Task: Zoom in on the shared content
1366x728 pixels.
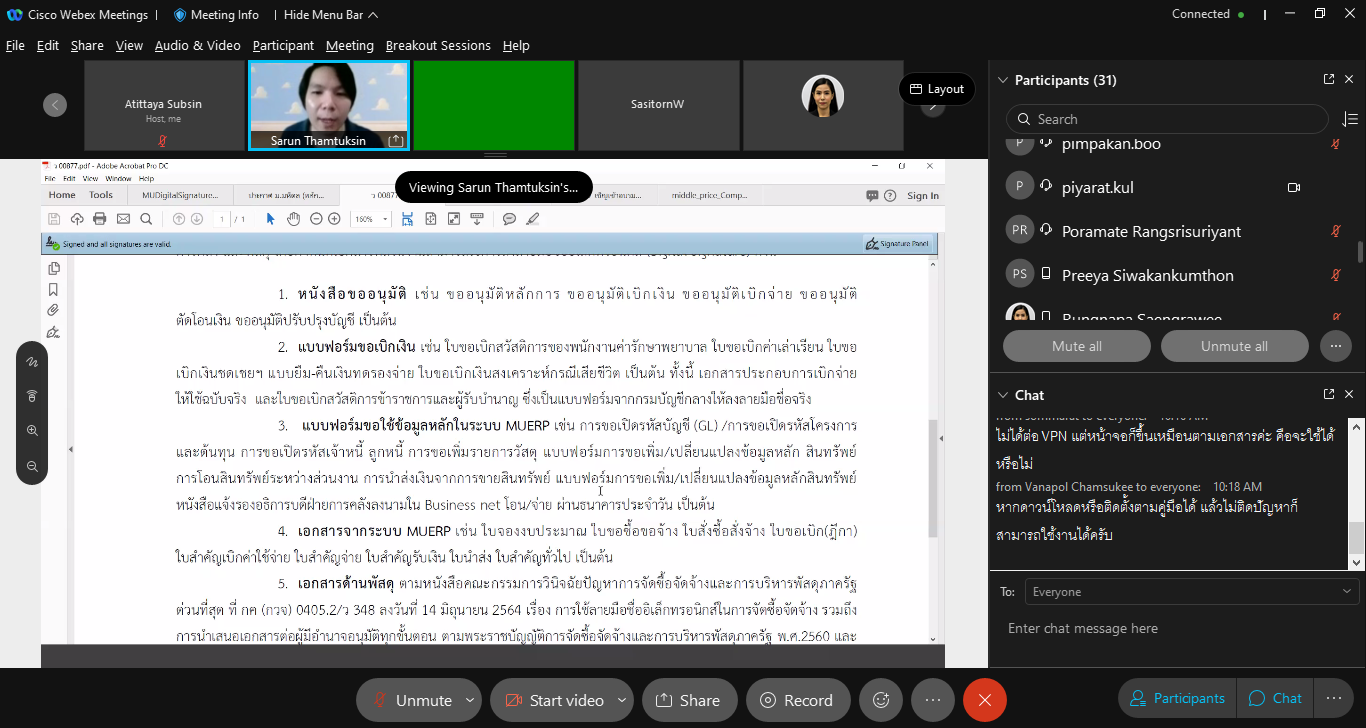Action: tap(32, 431)
